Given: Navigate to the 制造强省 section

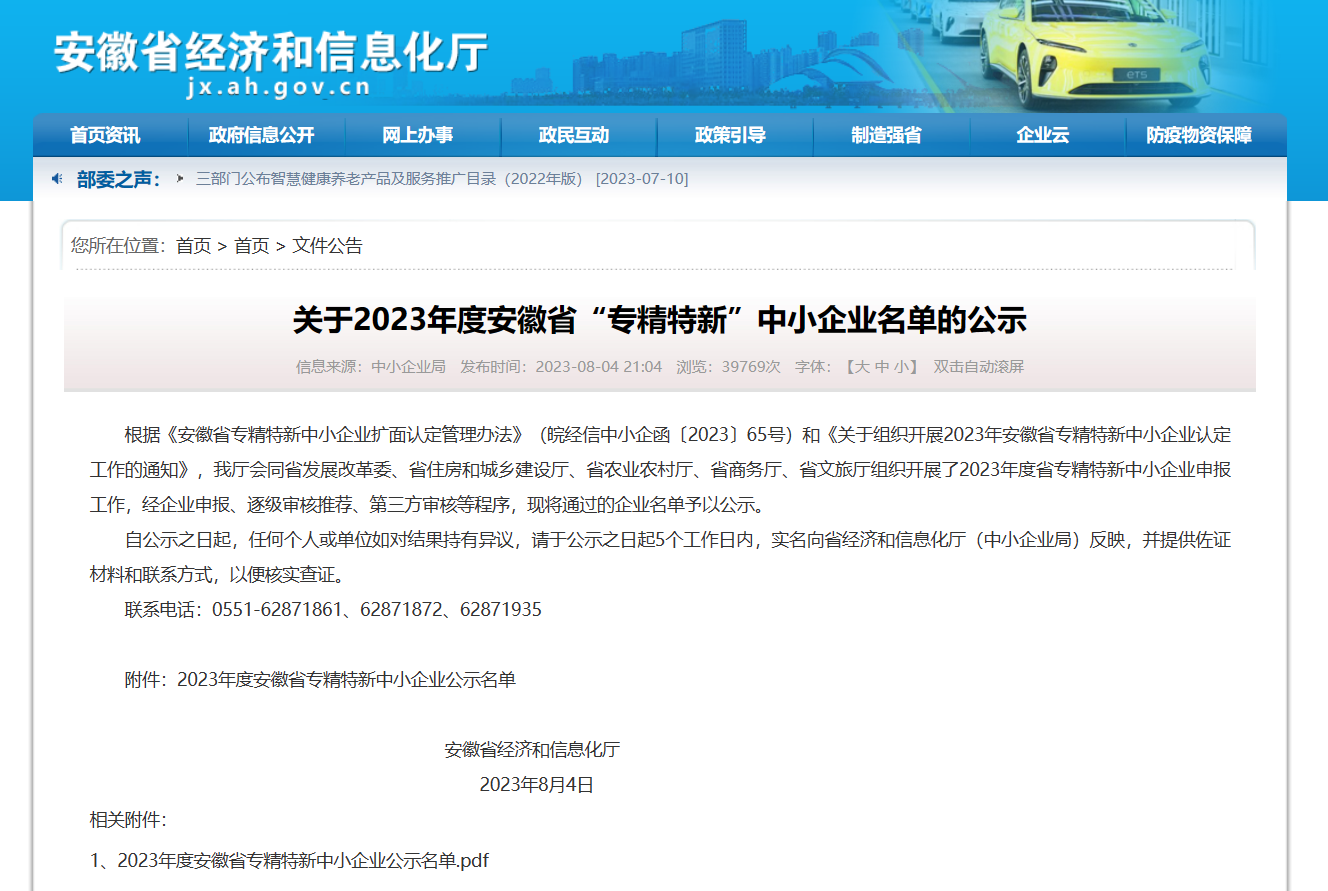Looking at the screenshot, I should (886, 135).
